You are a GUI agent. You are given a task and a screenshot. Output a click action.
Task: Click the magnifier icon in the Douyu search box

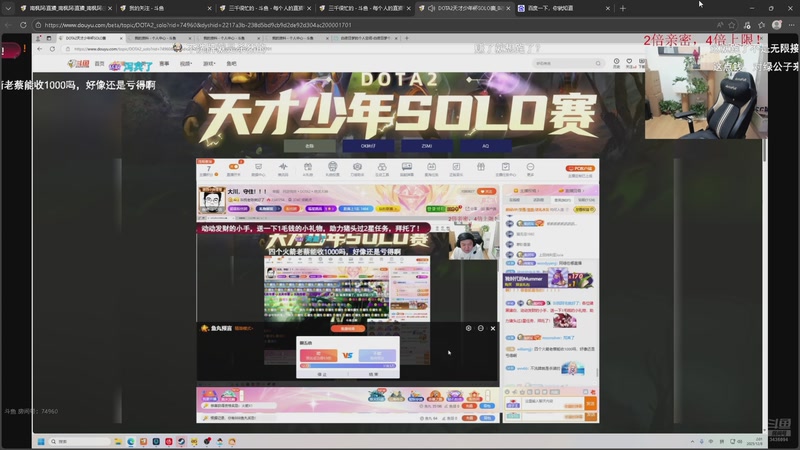(x=598, y=63)
